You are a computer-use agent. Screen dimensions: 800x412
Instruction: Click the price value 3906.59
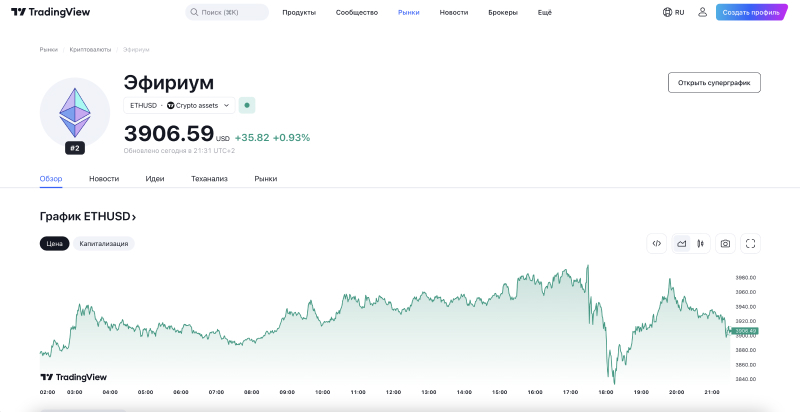click(169, 133)
